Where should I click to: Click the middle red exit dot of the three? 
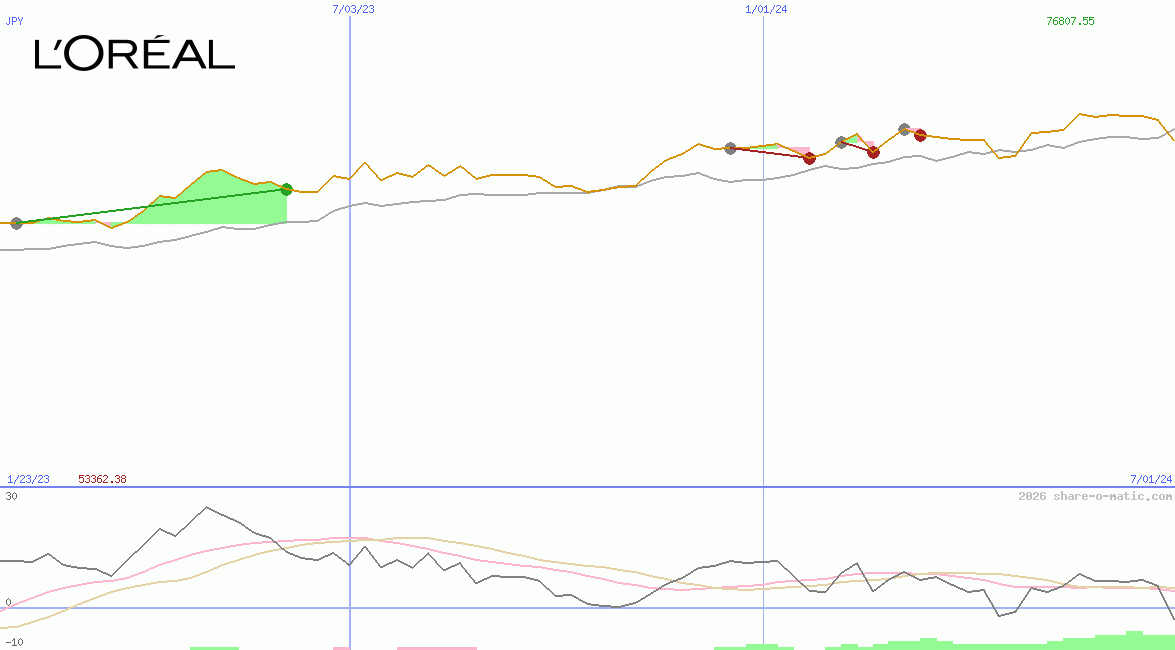873,152
